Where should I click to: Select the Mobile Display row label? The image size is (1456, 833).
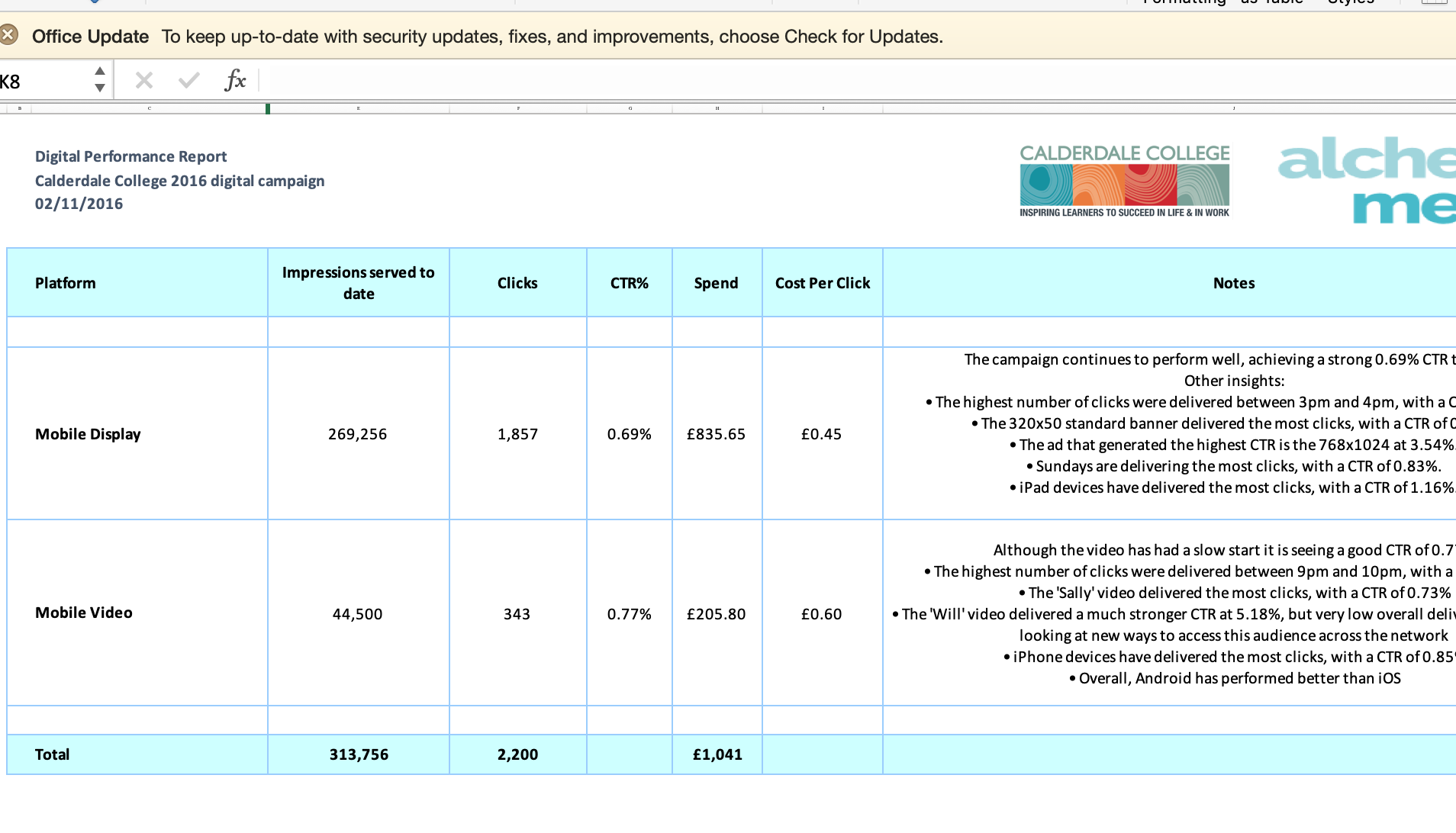(x=137, y=433)
